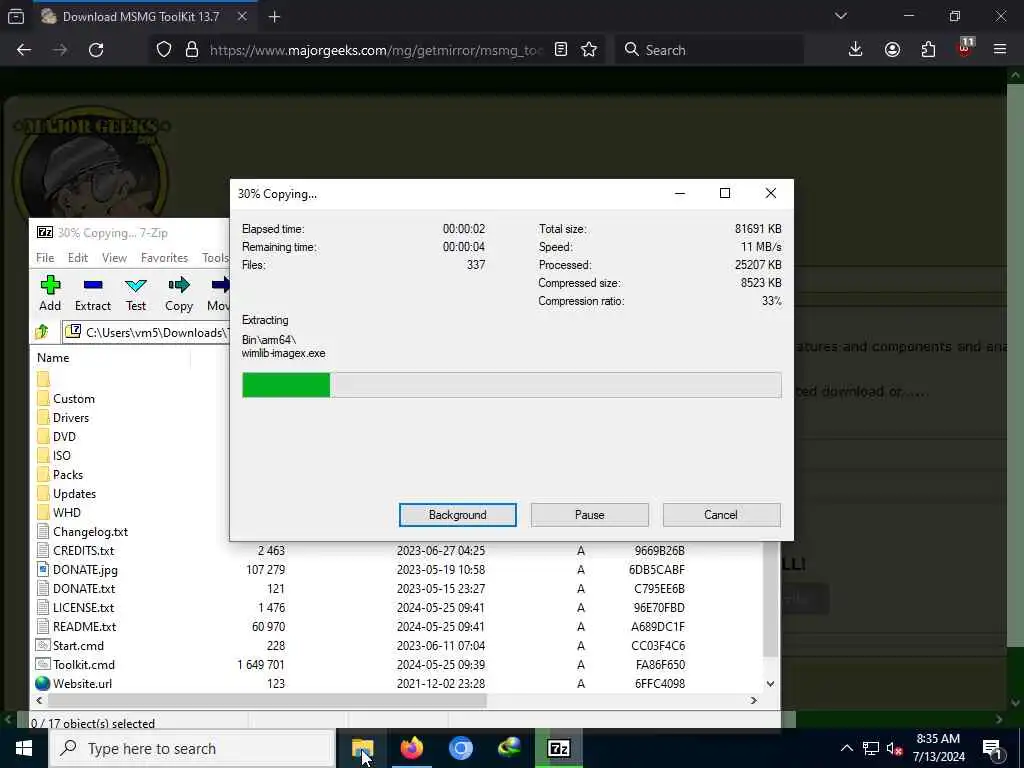Close the Download MSMG ToolKit tab
The height and width of the screenshot is (768, 1024).
242,16
